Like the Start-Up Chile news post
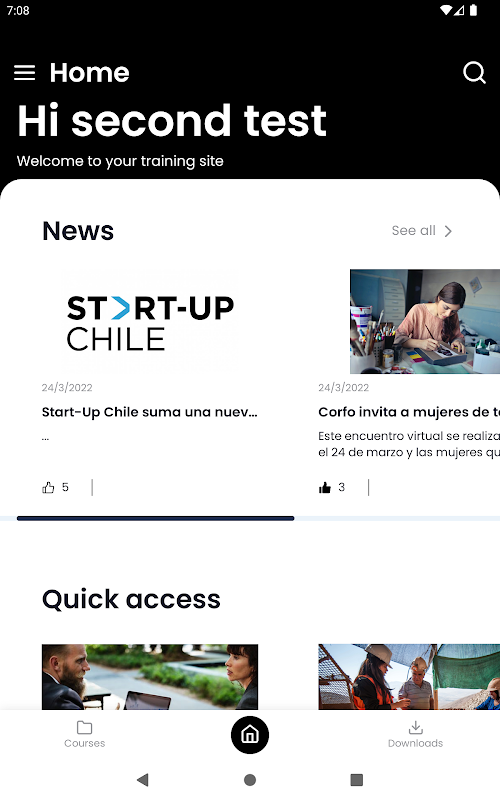The height and width of the screenshot is (800, 500). click(48, 487)
